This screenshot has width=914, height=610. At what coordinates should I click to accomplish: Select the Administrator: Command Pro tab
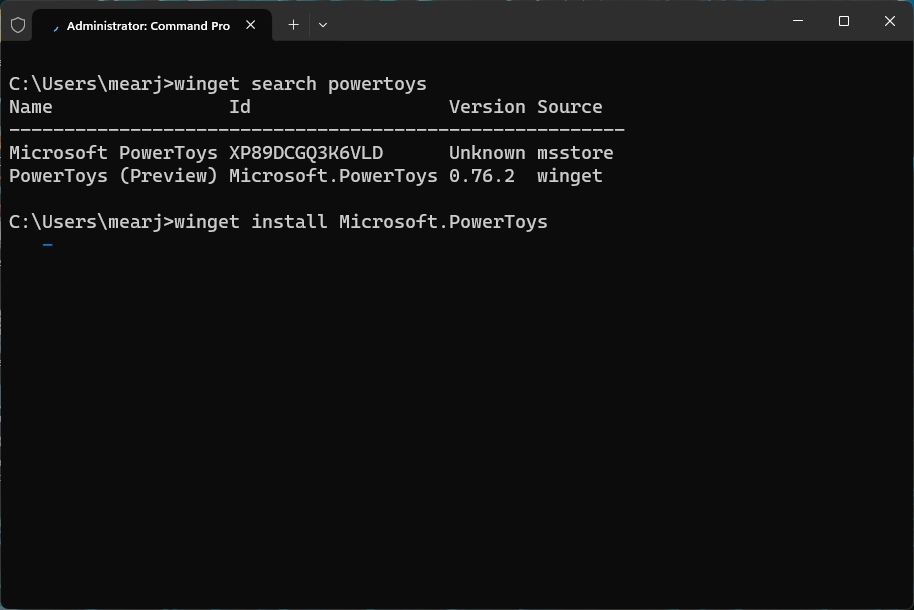[150, 25]
